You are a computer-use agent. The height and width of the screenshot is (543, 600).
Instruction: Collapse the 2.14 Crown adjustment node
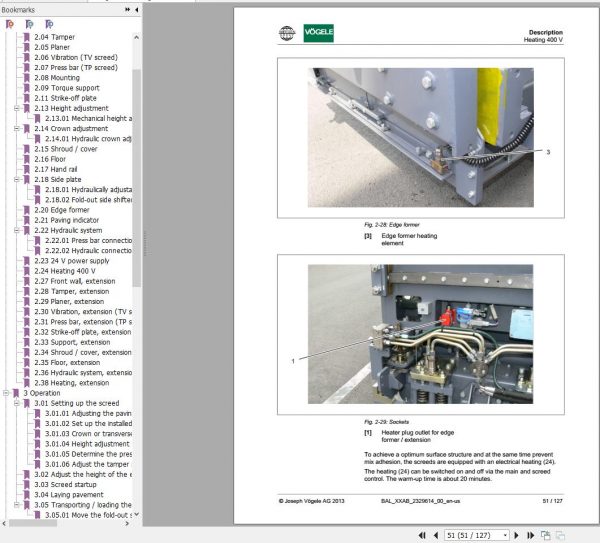16,129
